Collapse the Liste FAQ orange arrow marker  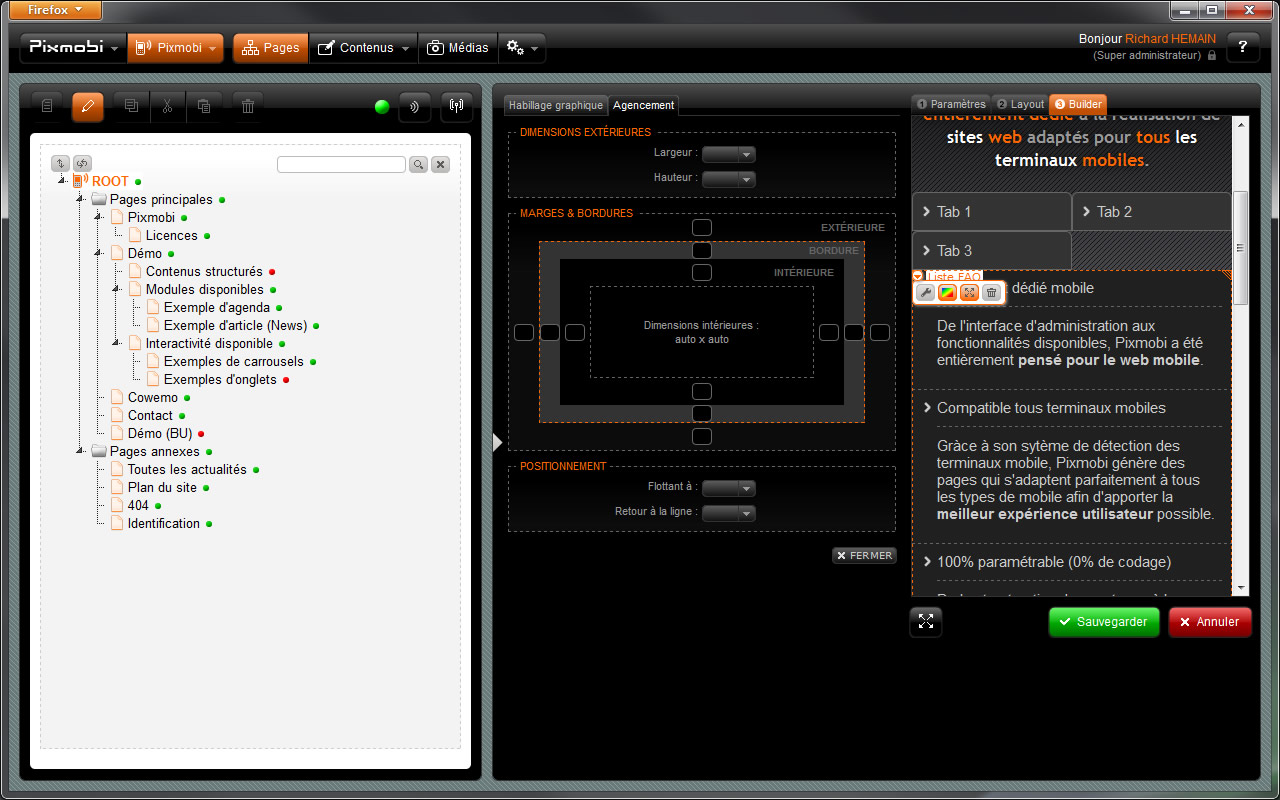click(918, 276)
